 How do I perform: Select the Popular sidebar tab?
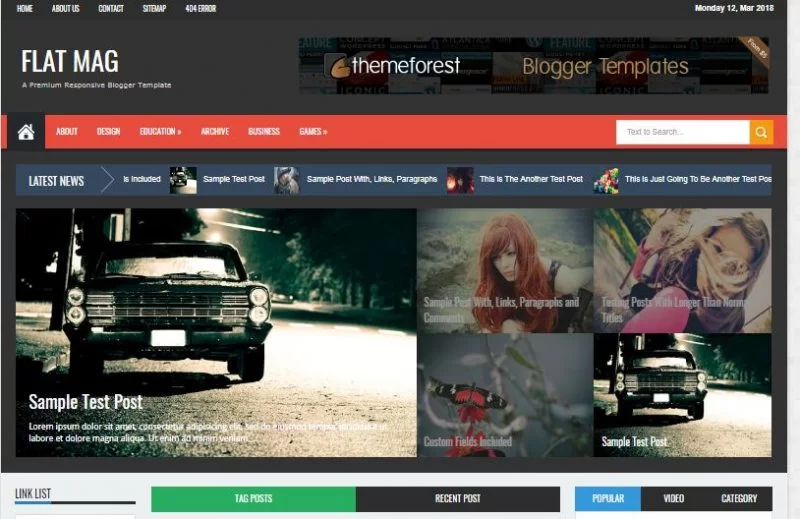tap(608, 499)
